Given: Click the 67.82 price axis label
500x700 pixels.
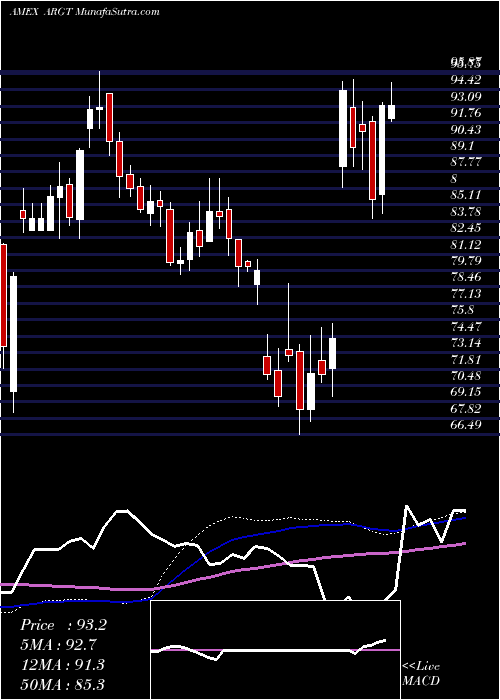Looking at the screenshot, I should click(x=466, y=408).
